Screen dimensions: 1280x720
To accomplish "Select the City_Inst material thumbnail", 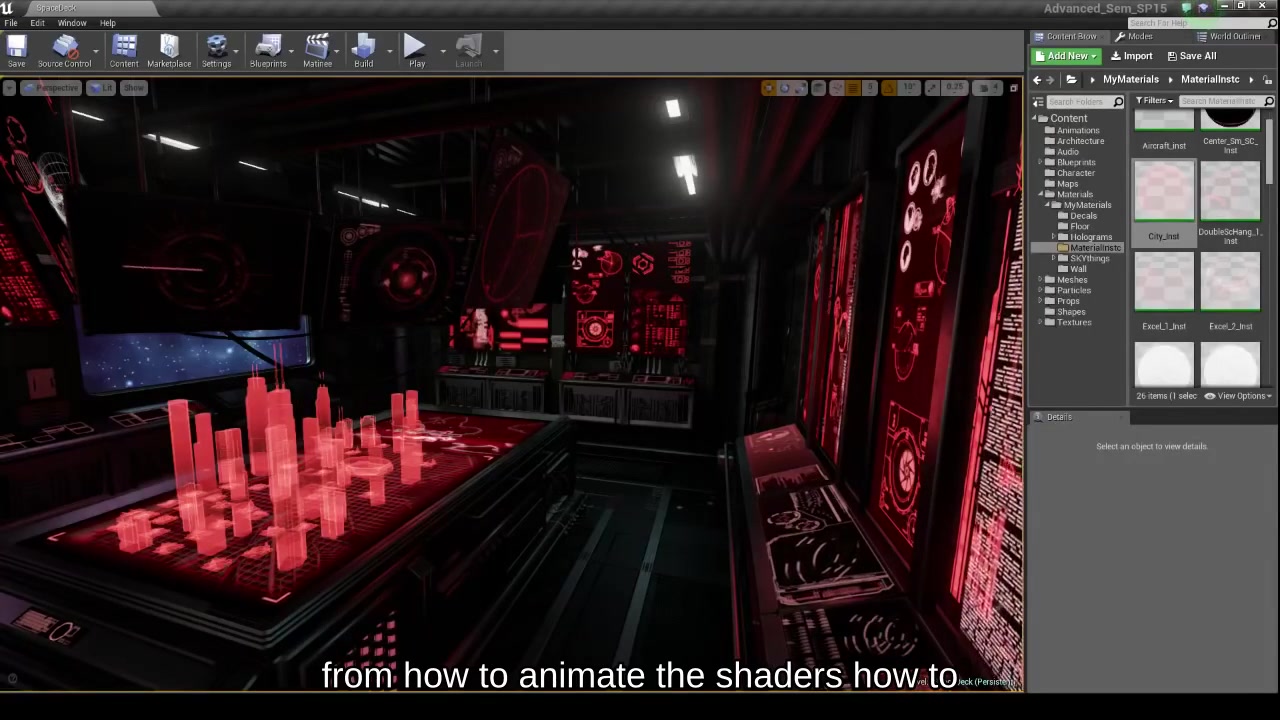I will (1164, 192).
